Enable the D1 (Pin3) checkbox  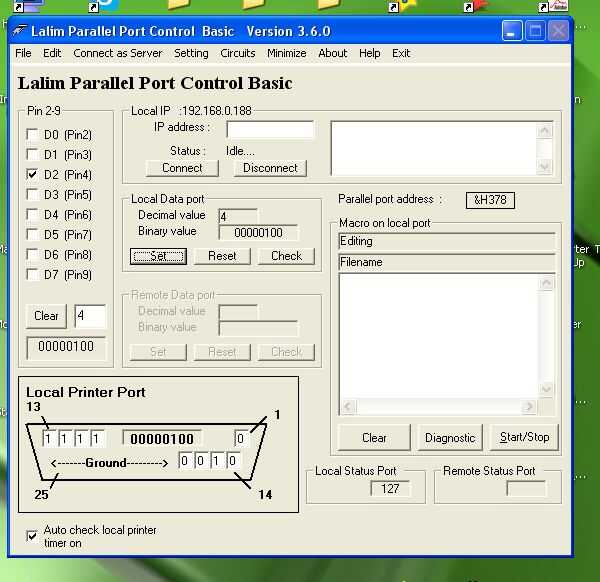click(x=32, y=155)
